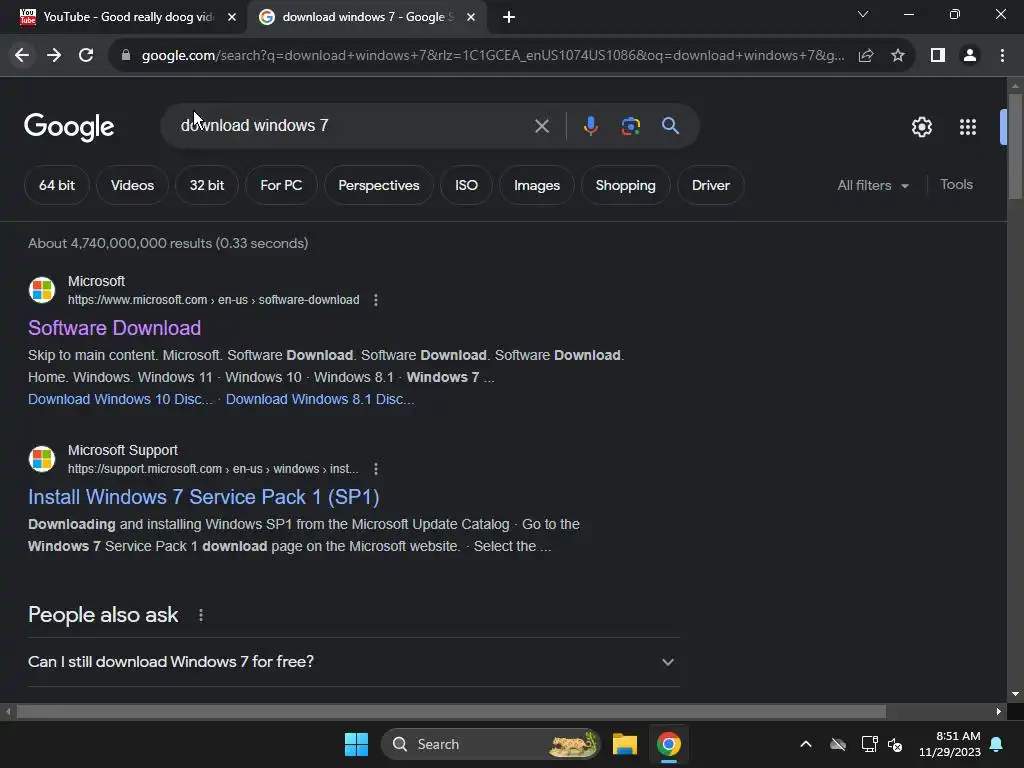Open Download Windows 8.1 Disc sitelink

pos(320,399)
